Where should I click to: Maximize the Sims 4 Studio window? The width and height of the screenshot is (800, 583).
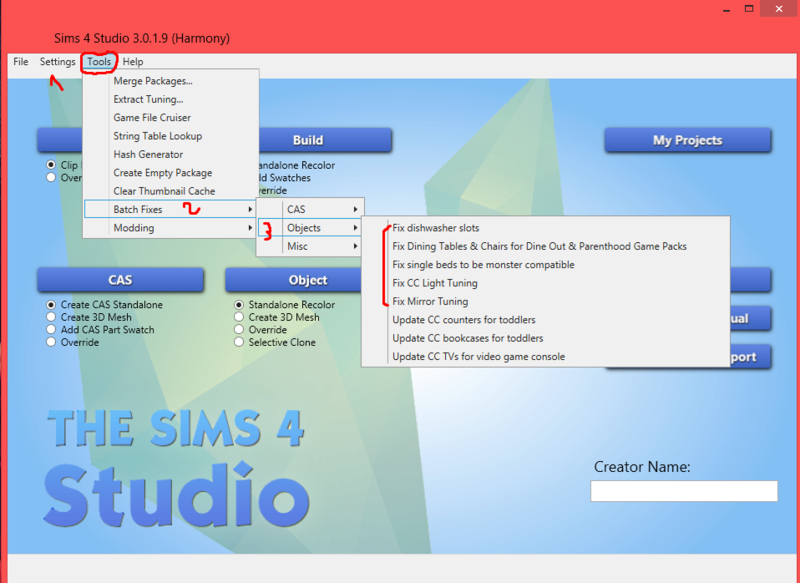[x=749, y=9]
